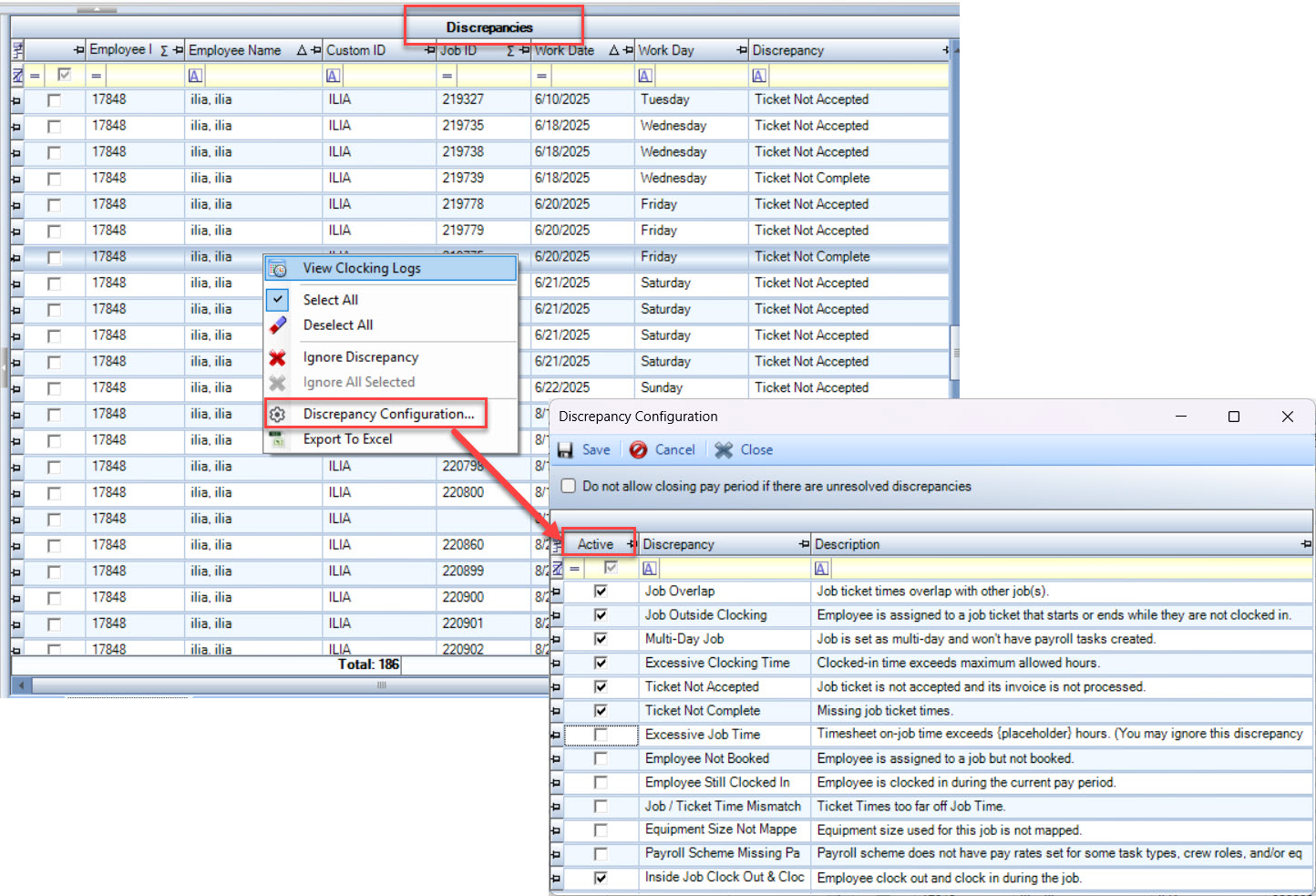This screenshot has width=1316, height=896.
Task: Sort by the Employee Name column header
Action: [x=234, y=51]
